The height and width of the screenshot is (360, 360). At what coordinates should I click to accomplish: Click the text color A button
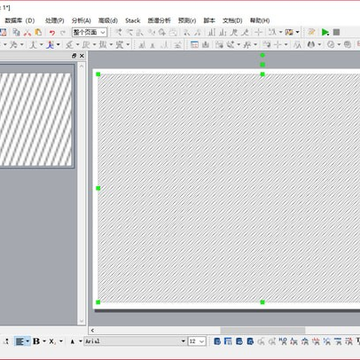click(73, 341)
